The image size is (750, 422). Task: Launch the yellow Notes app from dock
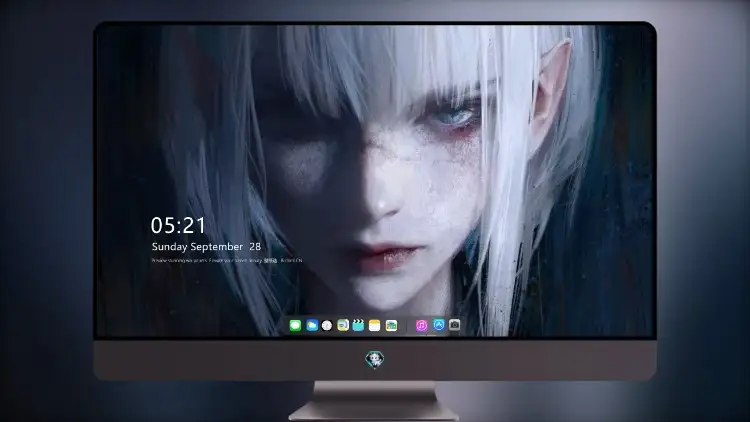(375, 325)
